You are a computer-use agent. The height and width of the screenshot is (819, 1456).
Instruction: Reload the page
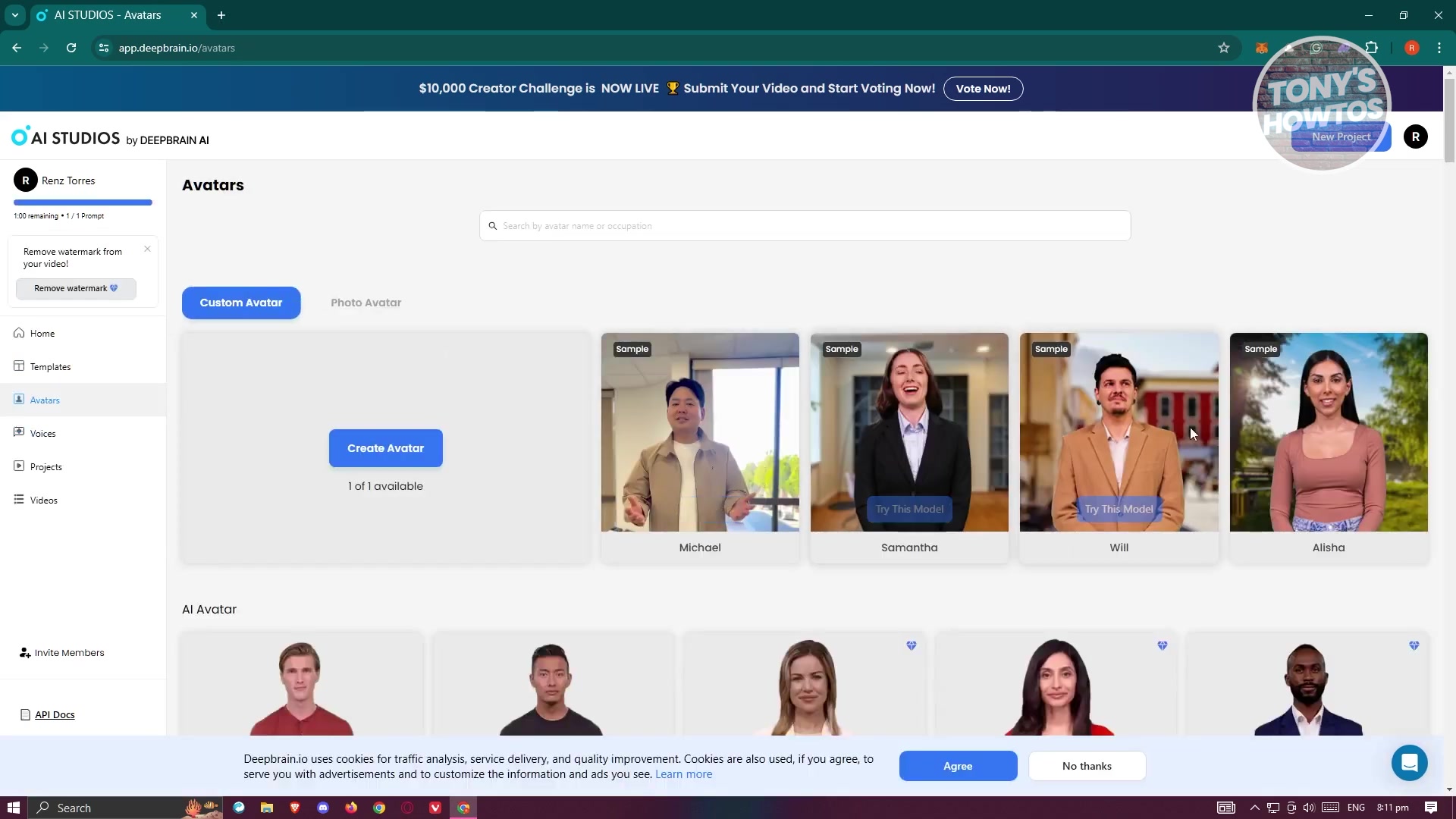click(71, 48)
